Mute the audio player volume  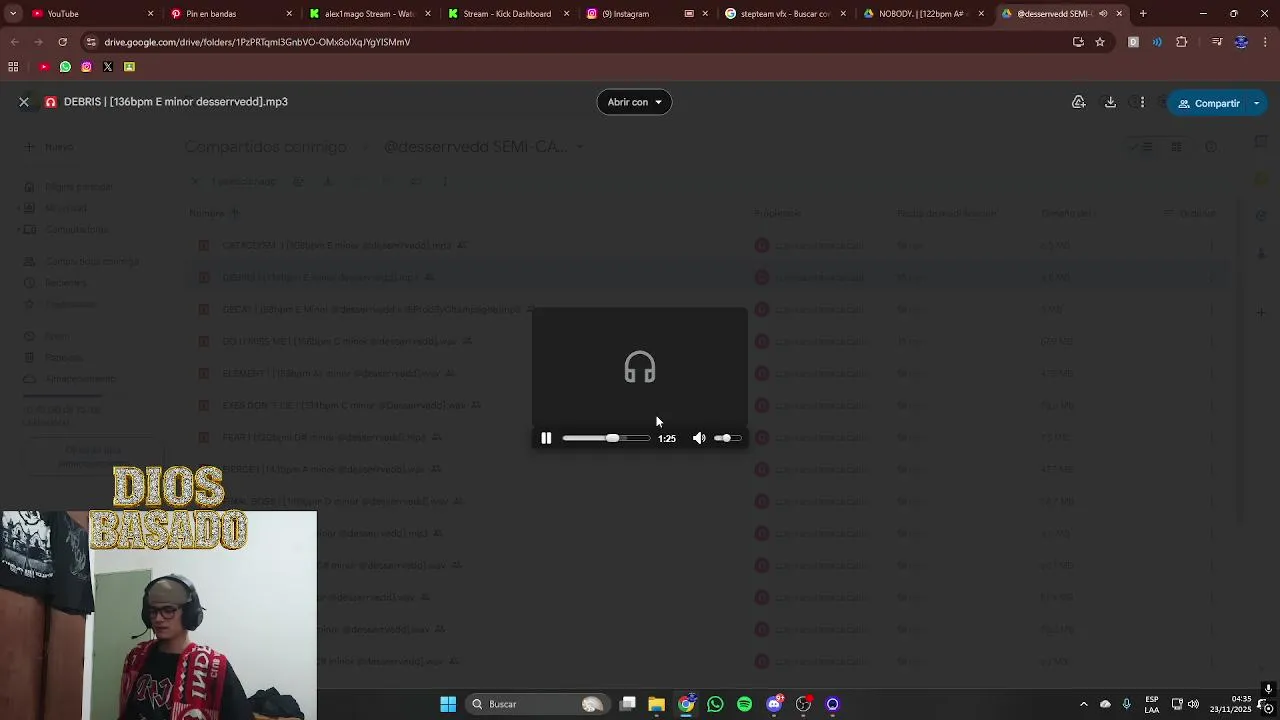pos(699,438)
